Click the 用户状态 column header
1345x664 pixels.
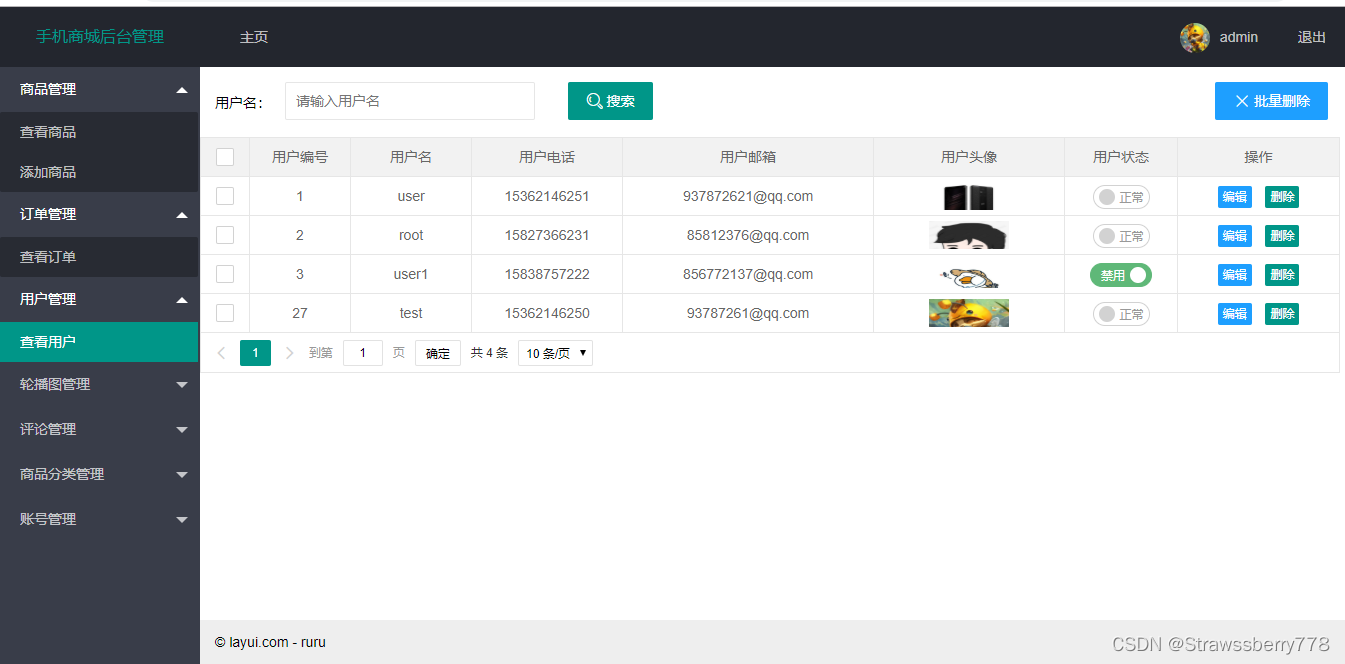[1121, 157]
